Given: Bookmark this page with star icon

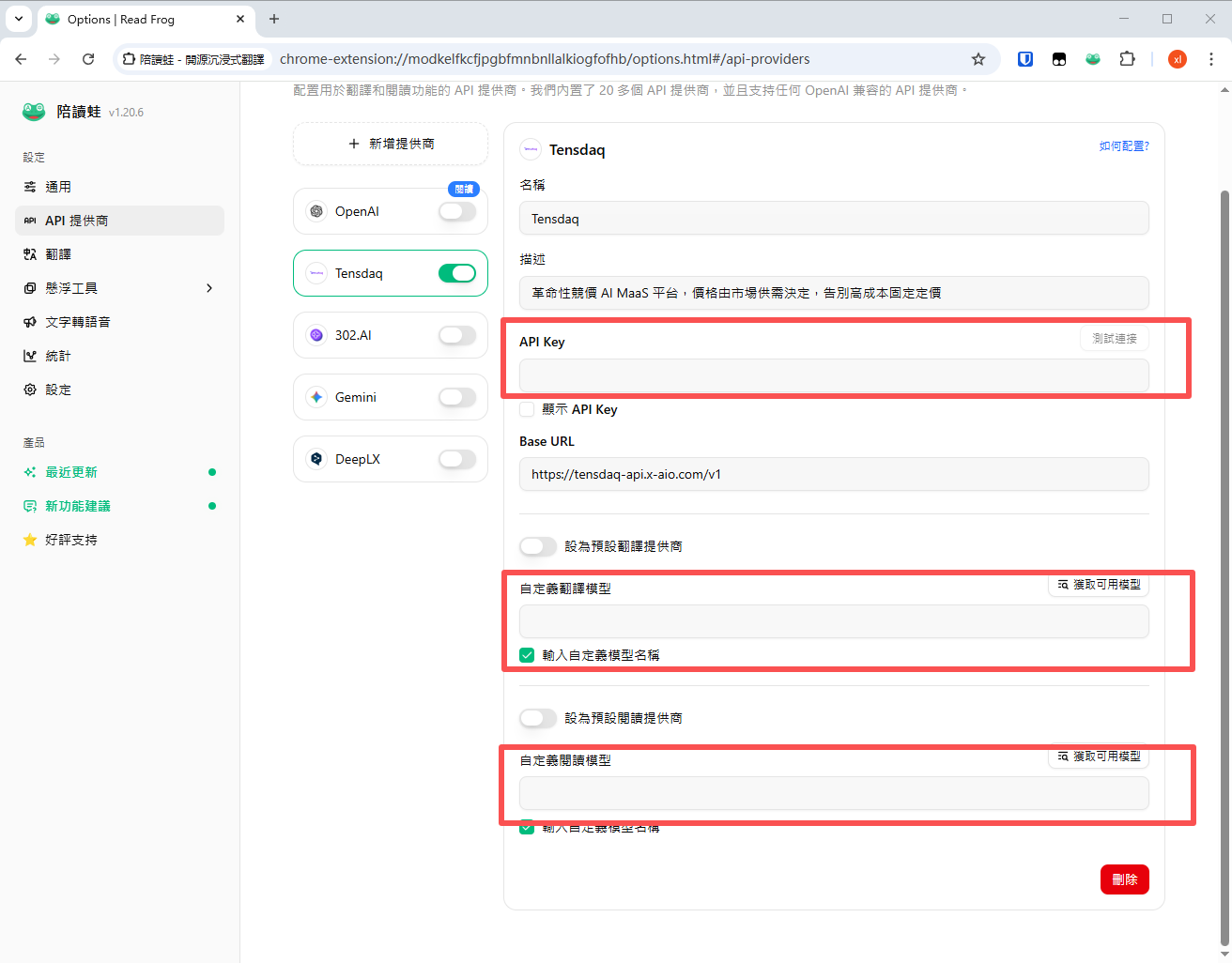Looking at the screenshot, I should tap(978, 59).
